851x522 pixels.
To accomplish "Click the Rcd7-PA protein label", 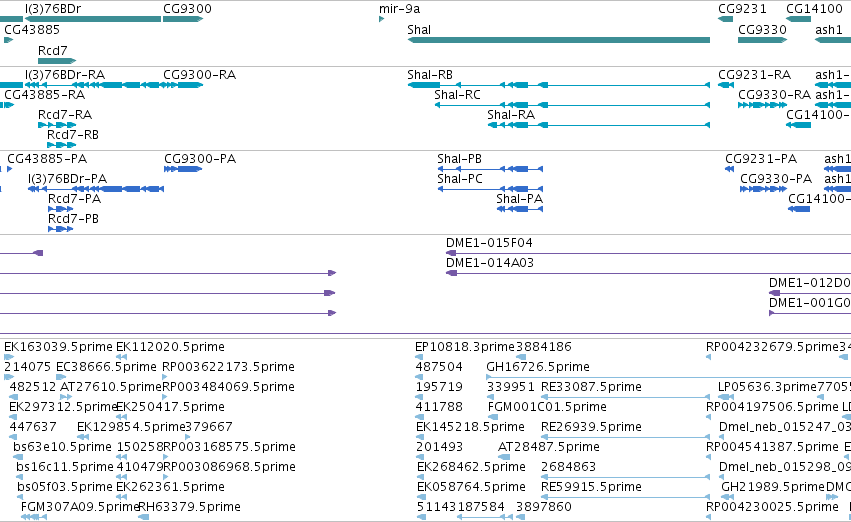I will point(74,199).
